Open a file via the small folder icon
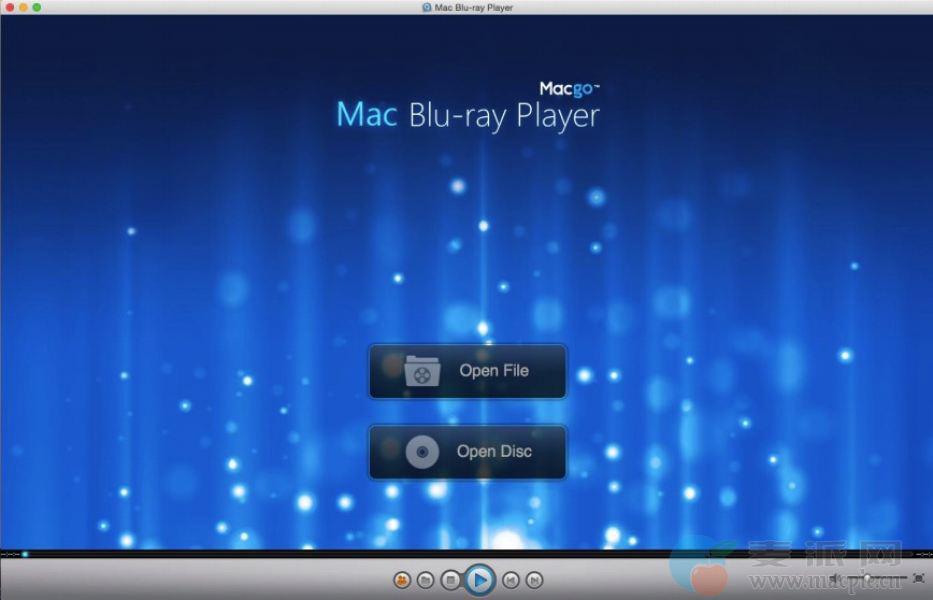This screenshot has height=600, width=933. click(425, 579)
